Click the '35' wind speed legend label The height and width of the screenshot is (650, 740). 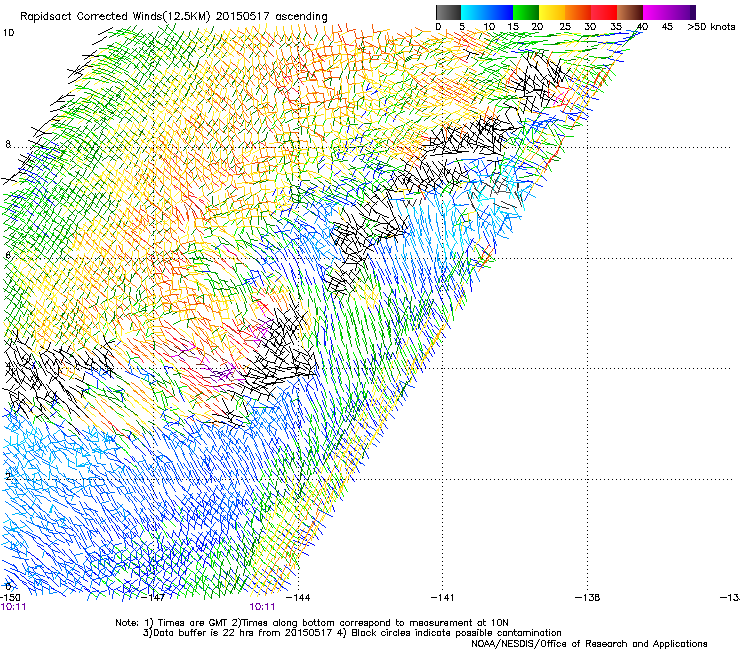pos(616,27)
